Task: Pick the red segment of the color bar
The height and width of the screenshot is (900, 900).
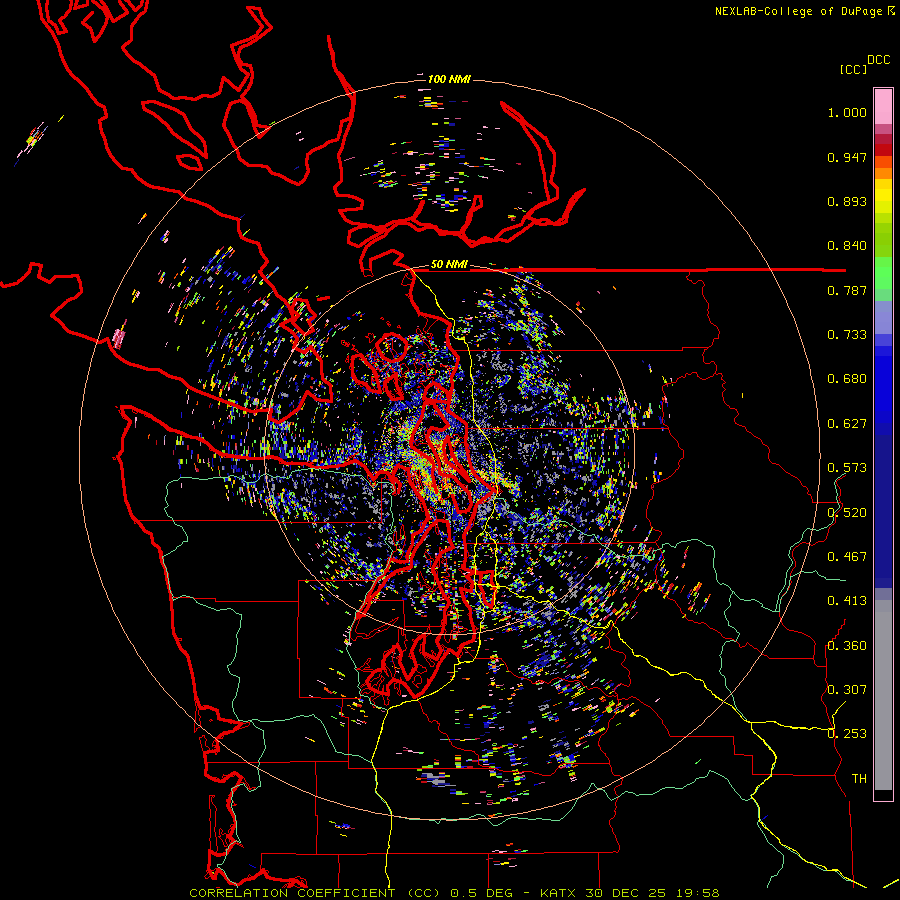Action: [x=883, y=149]
